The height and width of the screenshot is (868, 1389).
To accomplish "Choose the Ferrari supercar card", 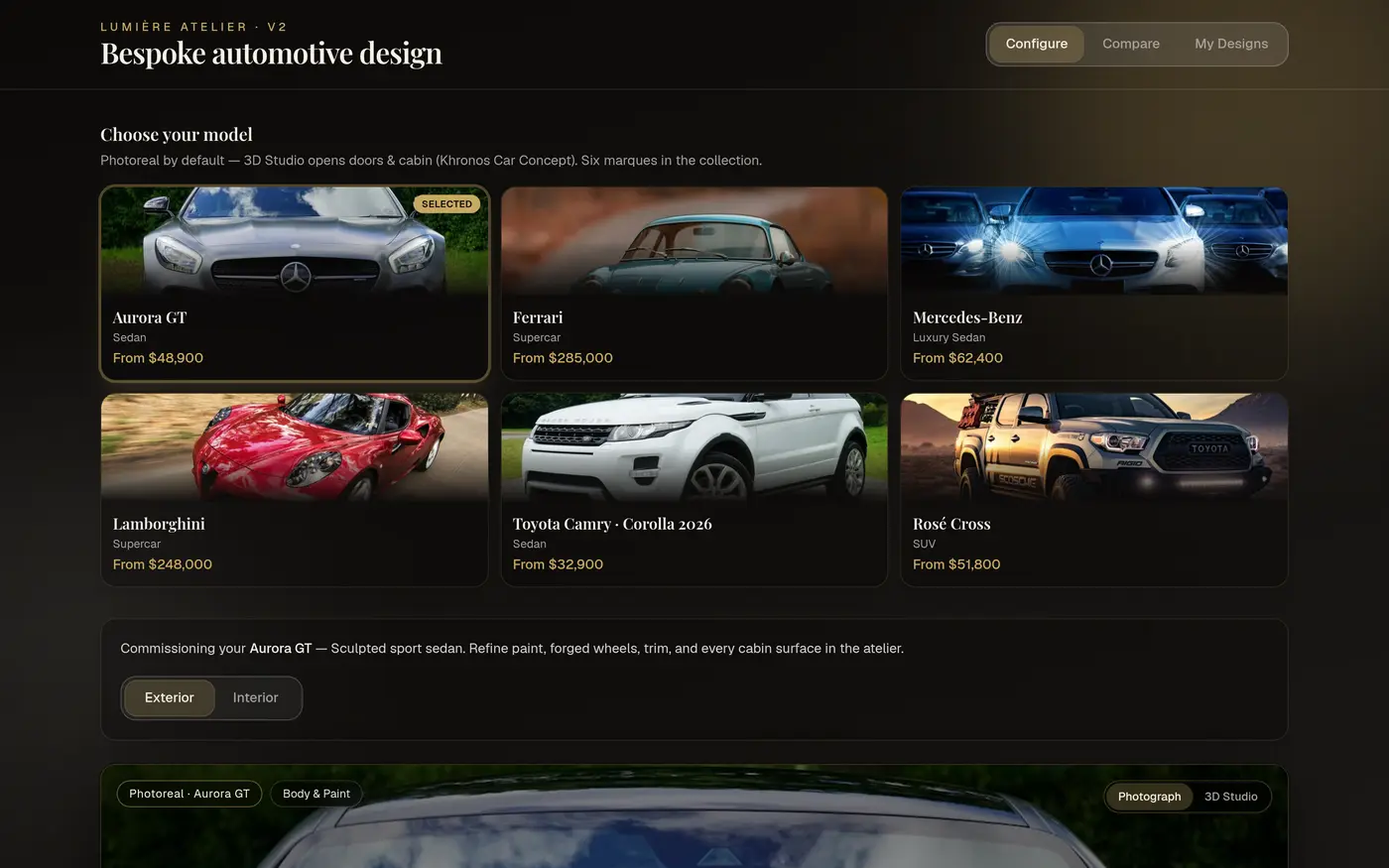I will click(x=694, y=284).
